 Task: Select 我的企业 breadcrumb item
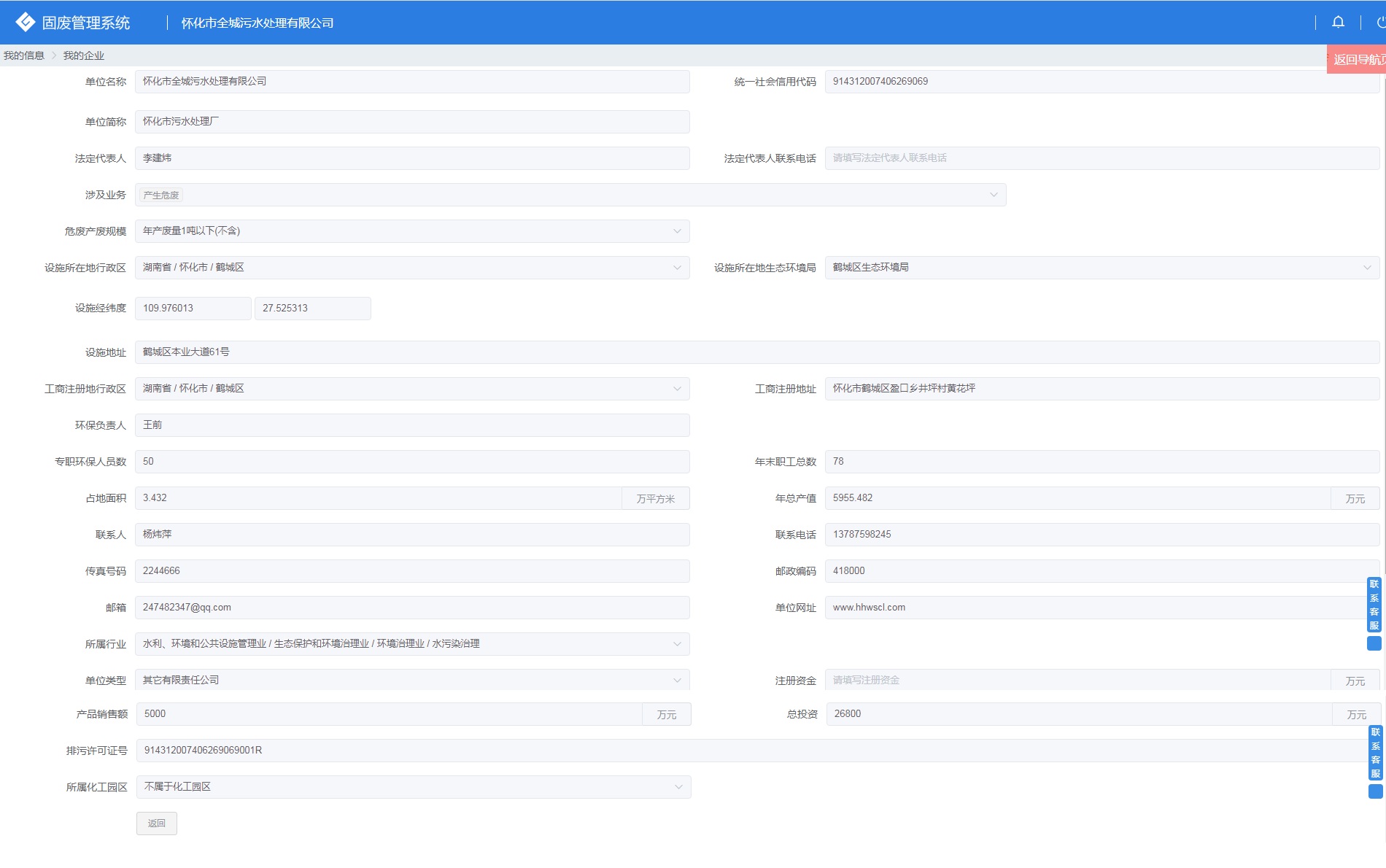83,55
